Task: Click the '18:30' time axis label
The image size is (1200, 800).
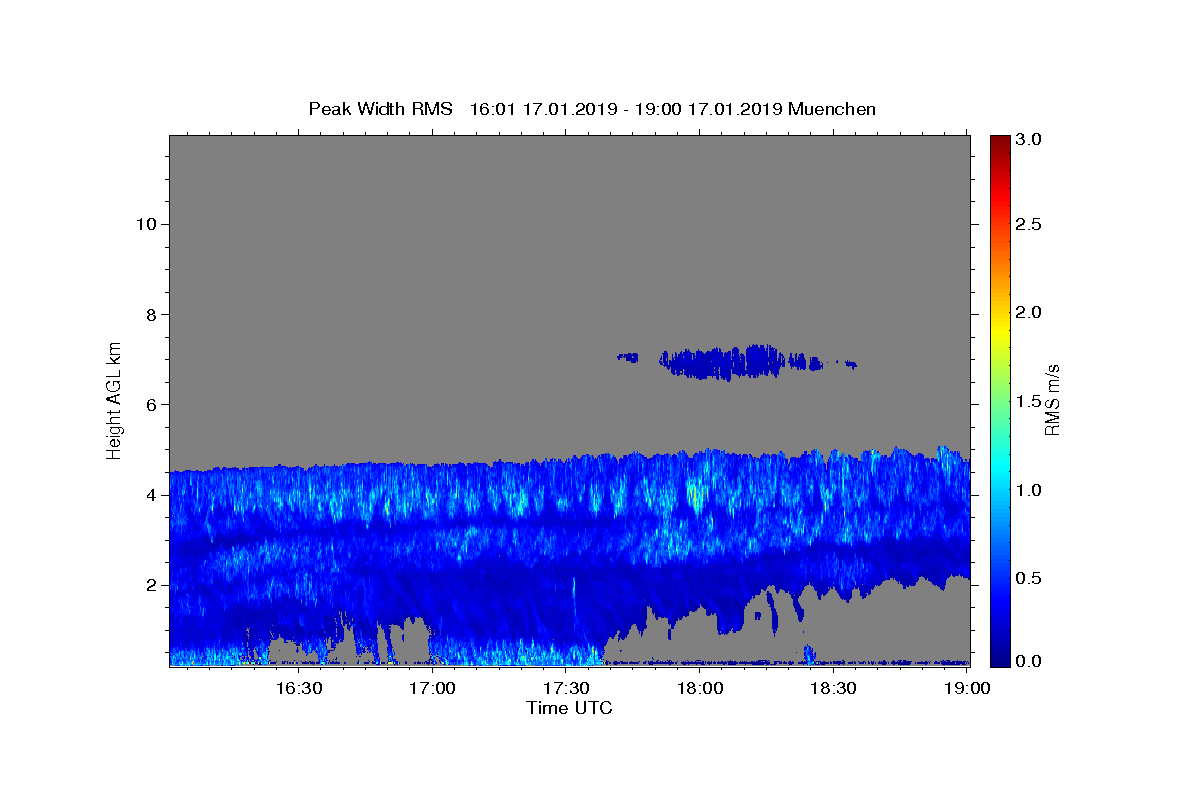Action: point(833,688)
